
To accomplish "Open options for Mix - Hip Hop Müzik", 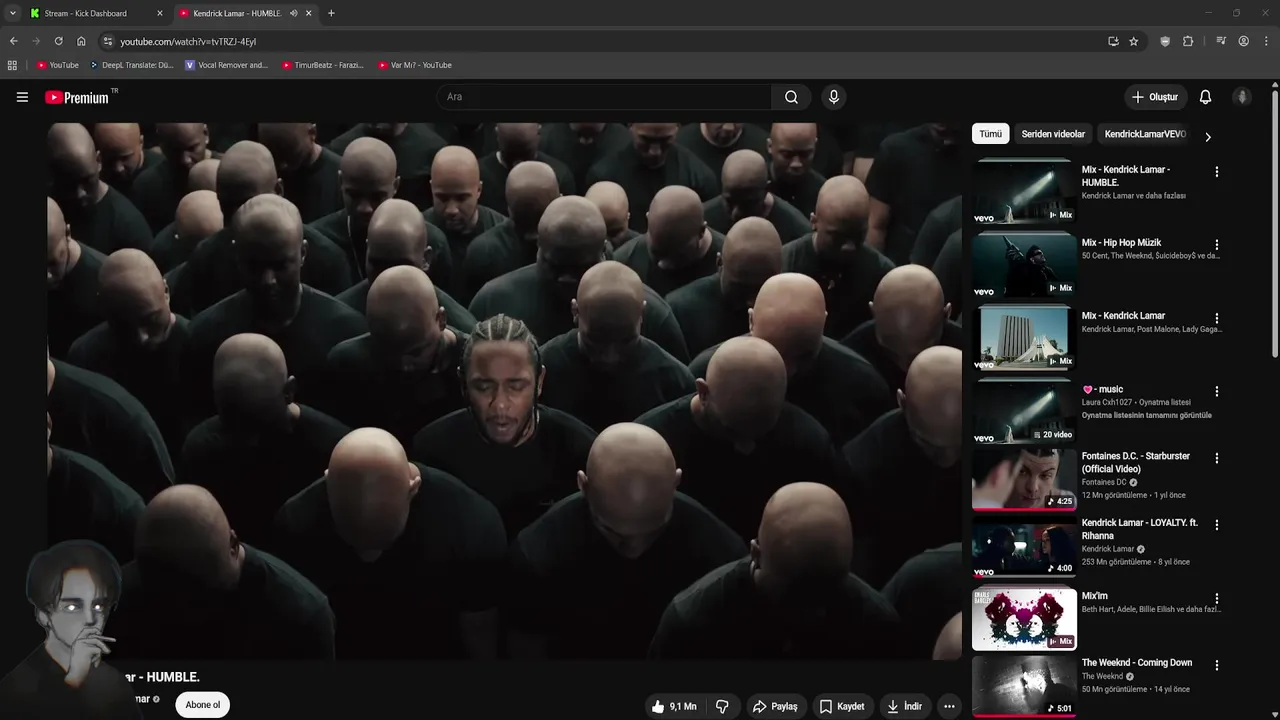I will 1217,245.
